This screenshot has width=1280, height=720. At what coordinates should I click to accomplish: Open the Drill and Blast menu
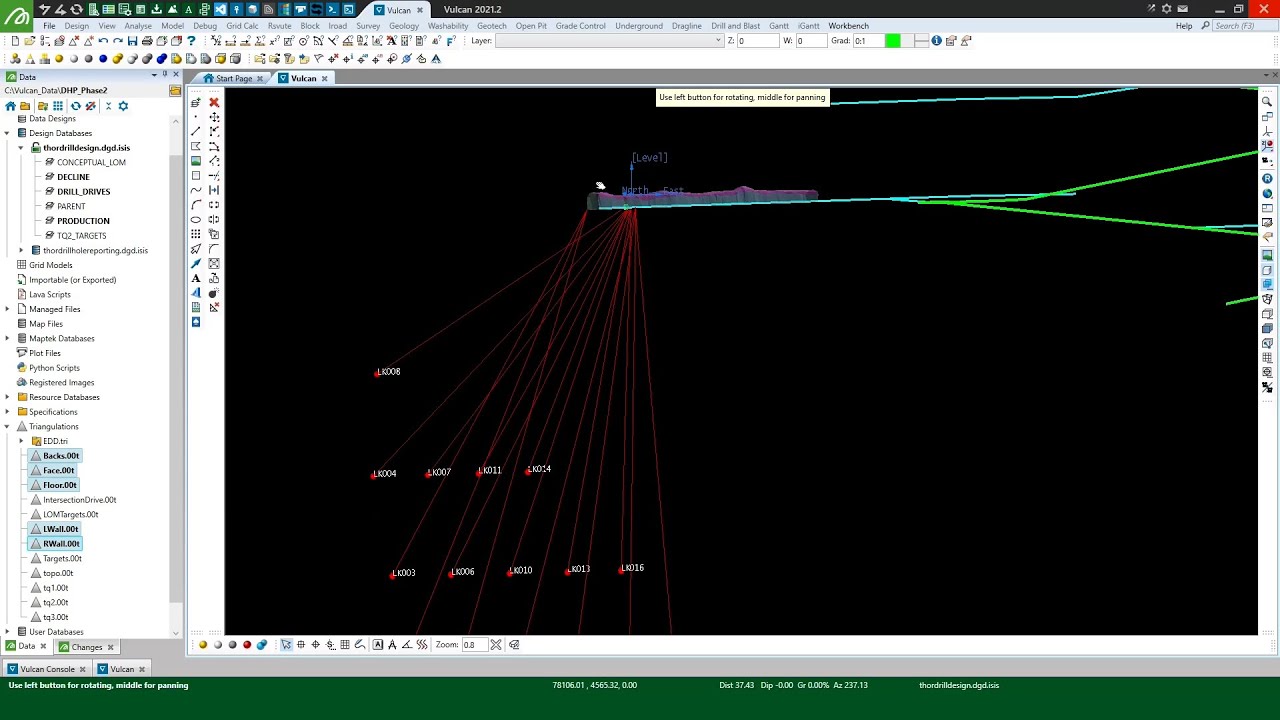[736, 26]
